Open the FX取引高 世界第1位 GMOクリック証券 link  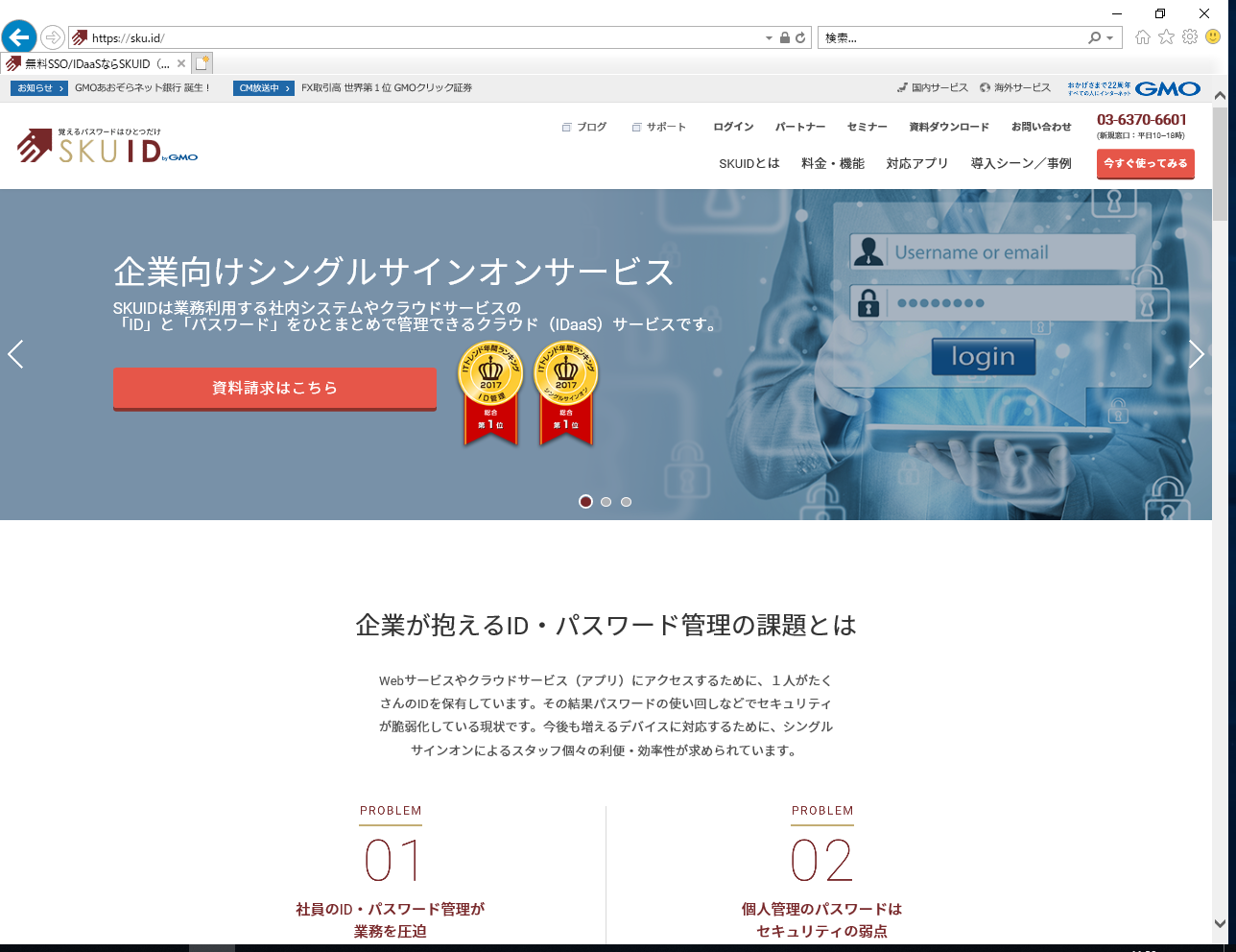[387, 88]
